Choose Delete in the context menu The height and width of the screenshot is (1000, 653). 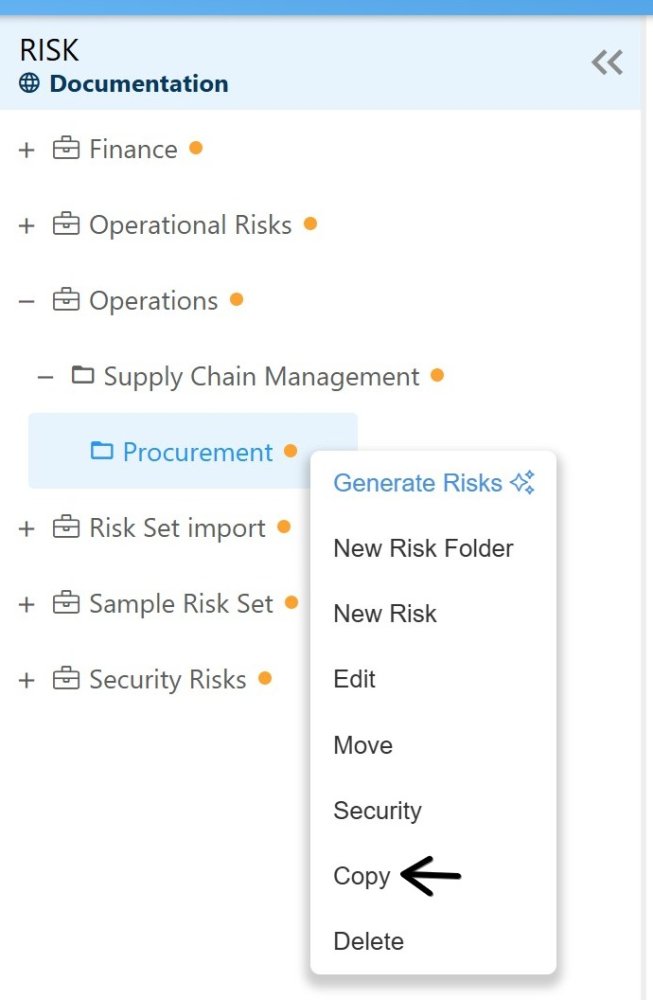click(369, 941)
